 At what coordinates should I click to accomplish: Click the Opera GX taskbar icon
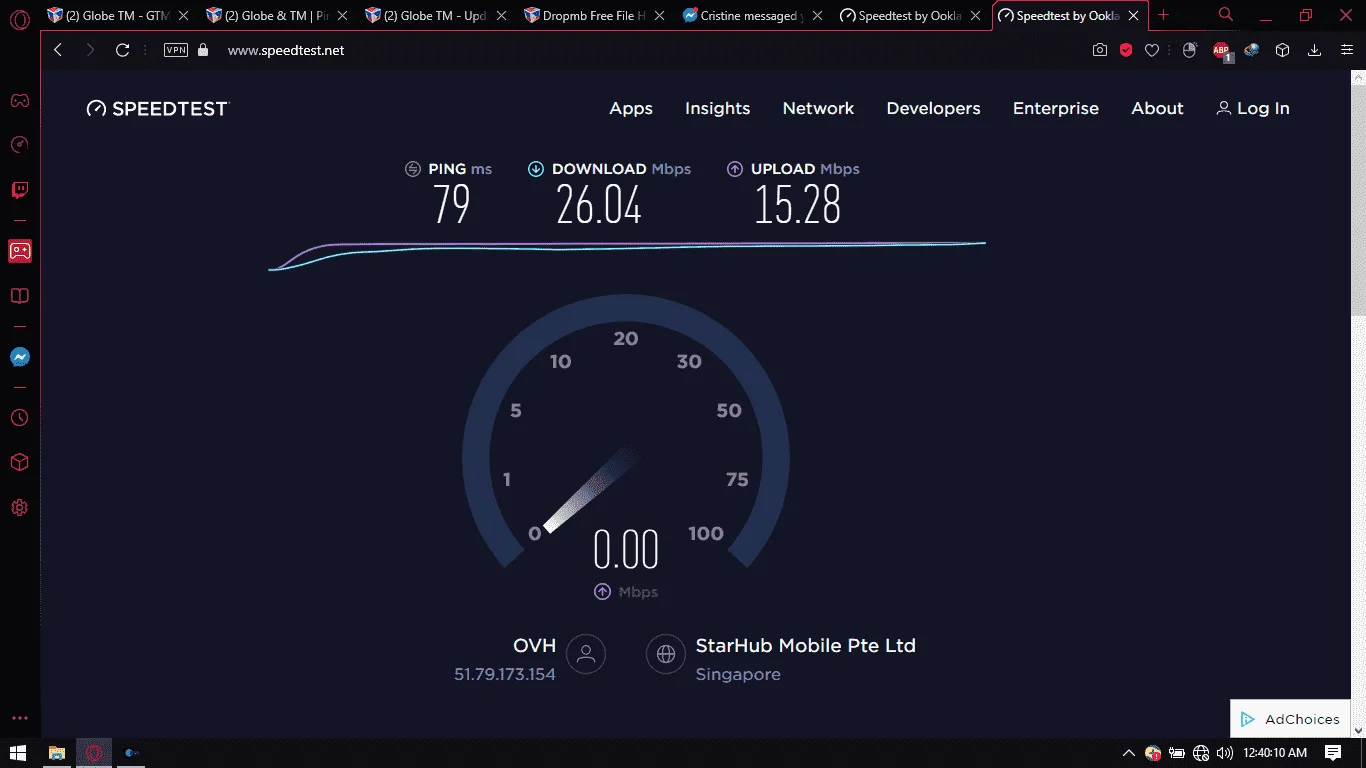click(x=95, y=753)
